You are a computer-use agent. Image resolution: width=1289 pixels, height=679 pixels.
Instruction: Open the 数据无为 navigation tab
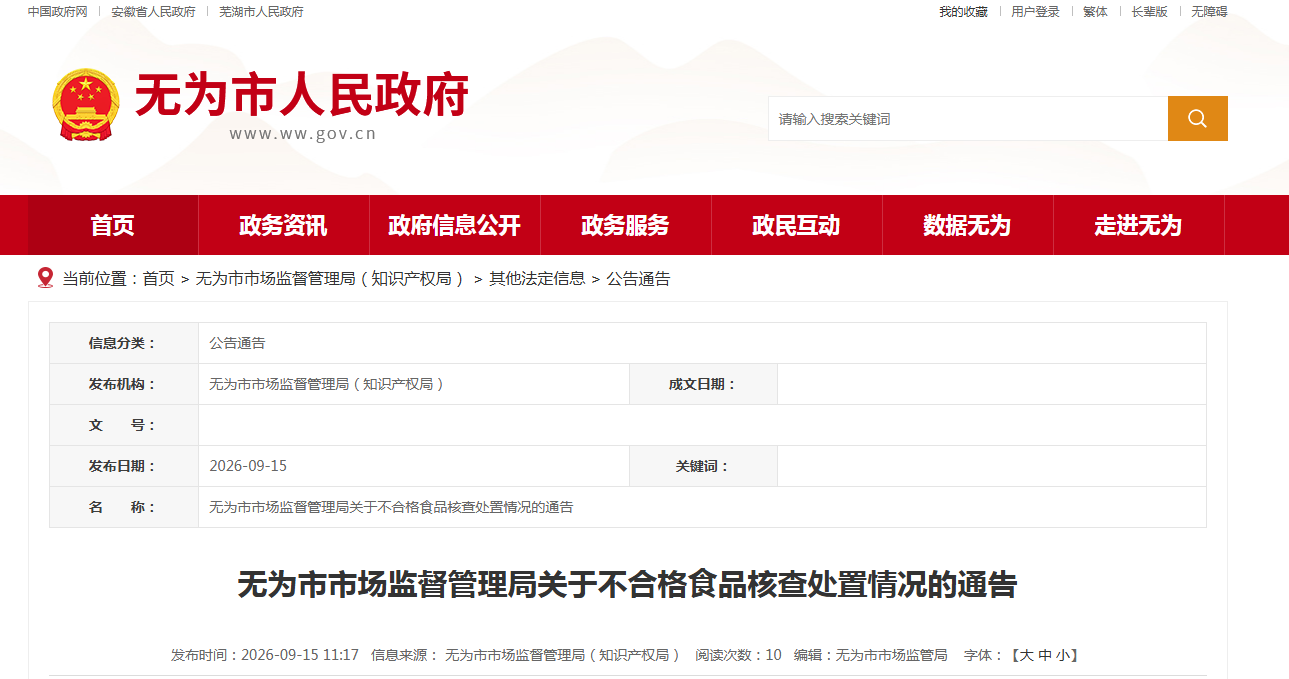[967, 225]
